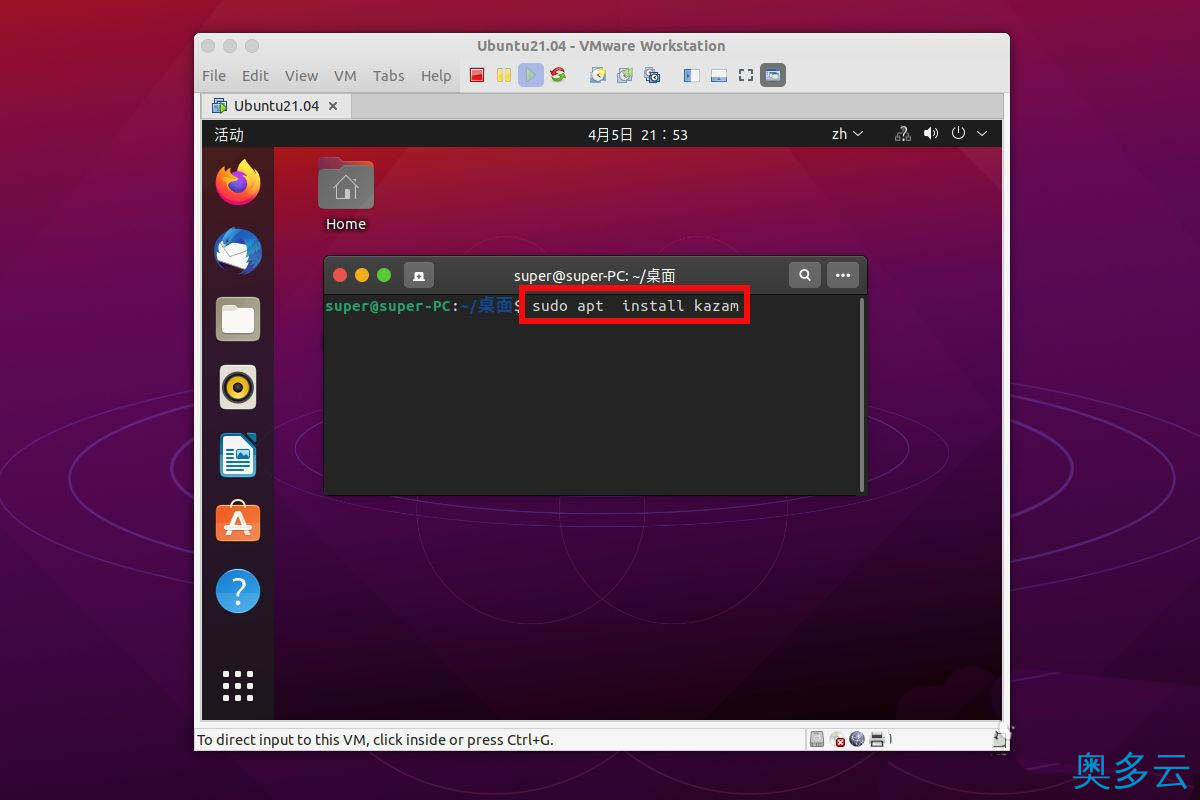Open the zh input source dropdown
The image size is (1200, 800).
[846, 133]
